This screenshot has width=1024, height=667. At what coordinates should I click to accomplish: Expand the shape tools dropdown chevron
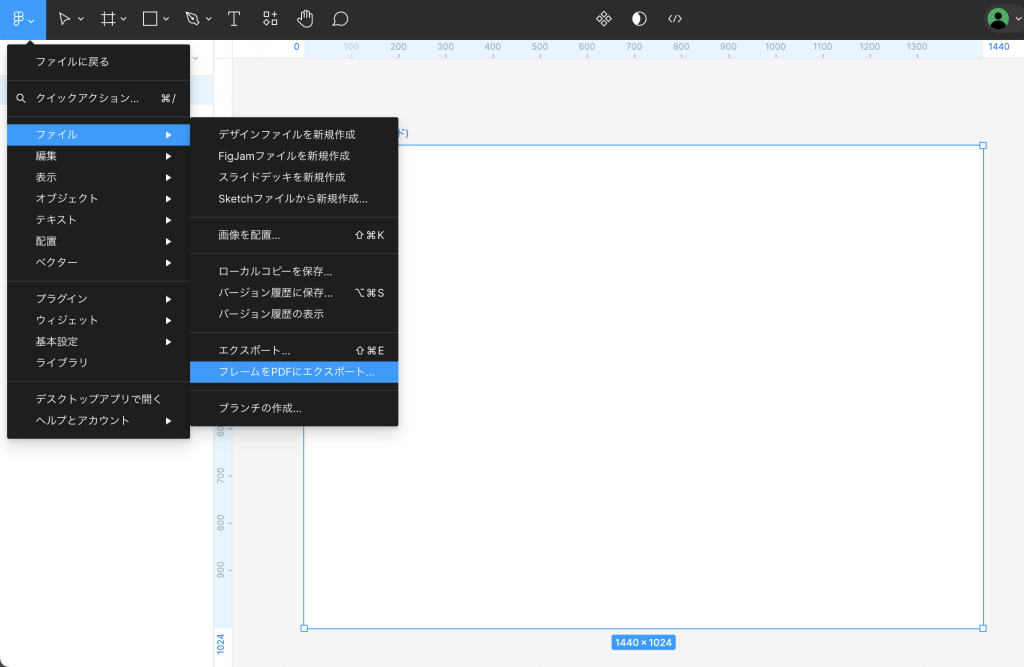click(166, 20)
